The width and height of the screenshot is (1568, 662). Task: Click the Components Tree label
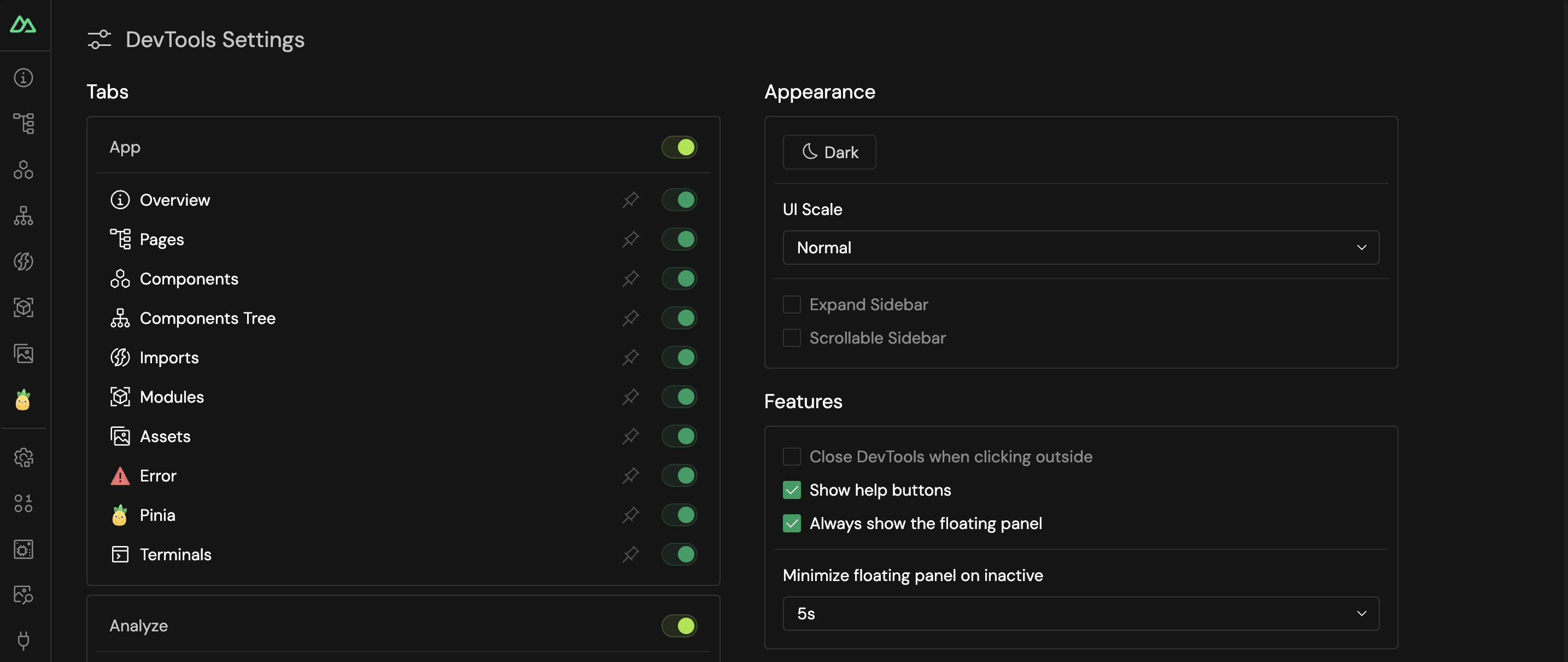click(x=208, y=318)
